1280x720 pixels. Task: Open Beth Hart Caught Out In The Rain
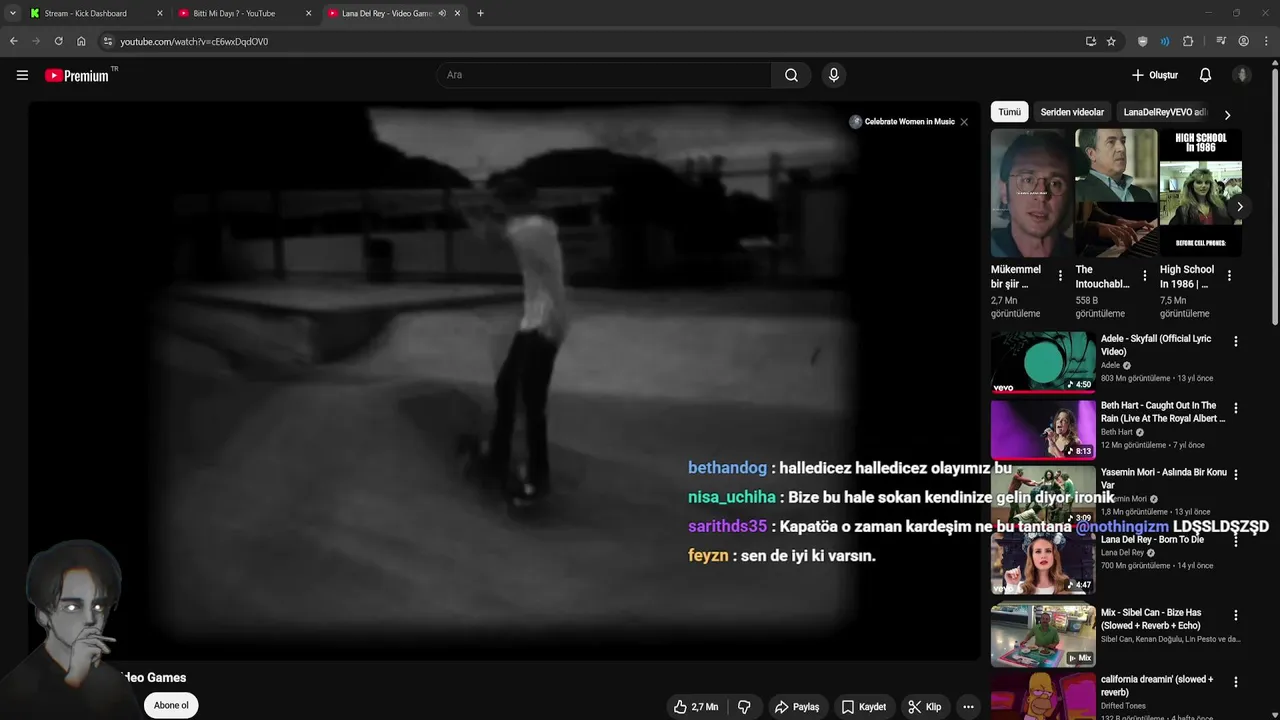[1043, 428]
